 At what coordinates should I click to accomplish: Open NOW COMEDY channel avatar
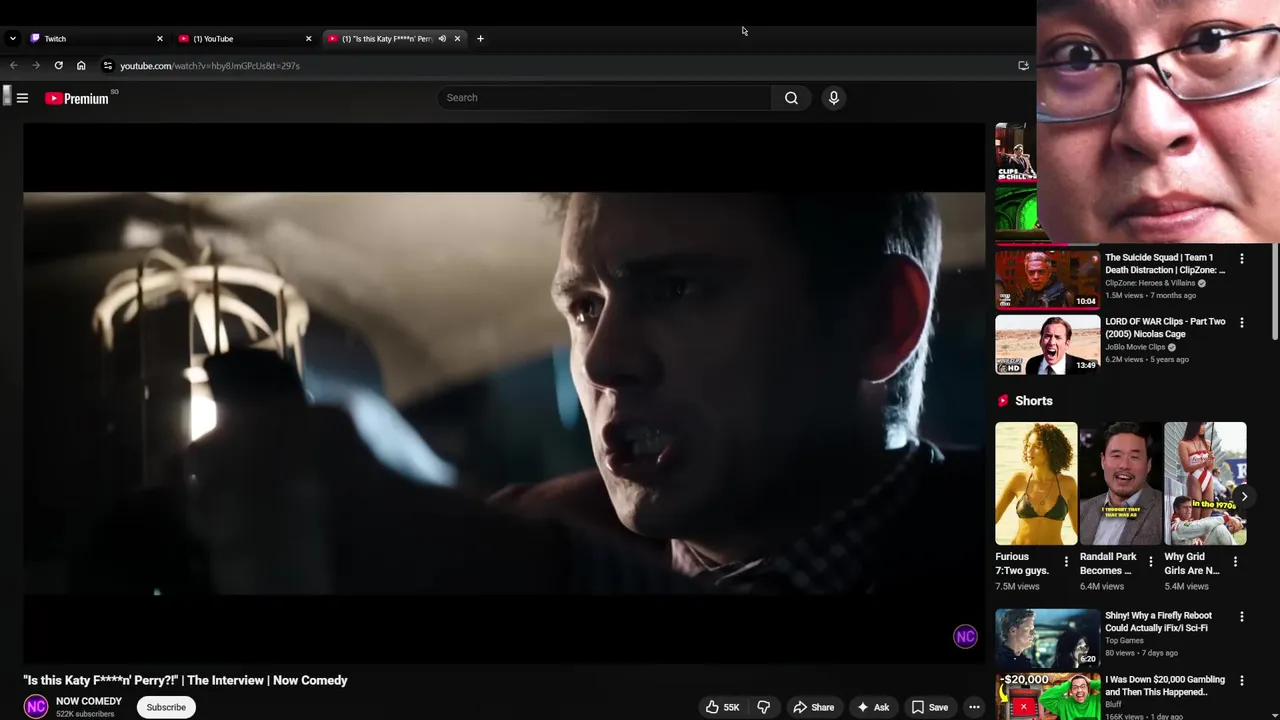tap(36, 707)
